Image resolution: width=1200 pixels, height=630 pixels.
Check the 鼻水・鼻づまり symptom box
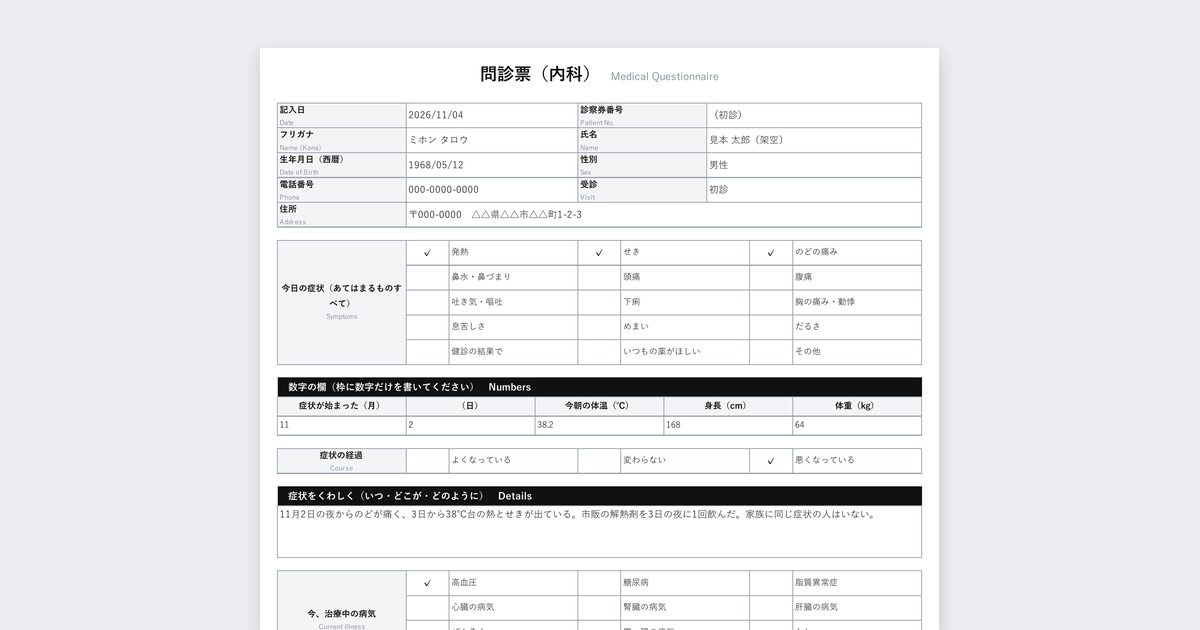[427, 278]
